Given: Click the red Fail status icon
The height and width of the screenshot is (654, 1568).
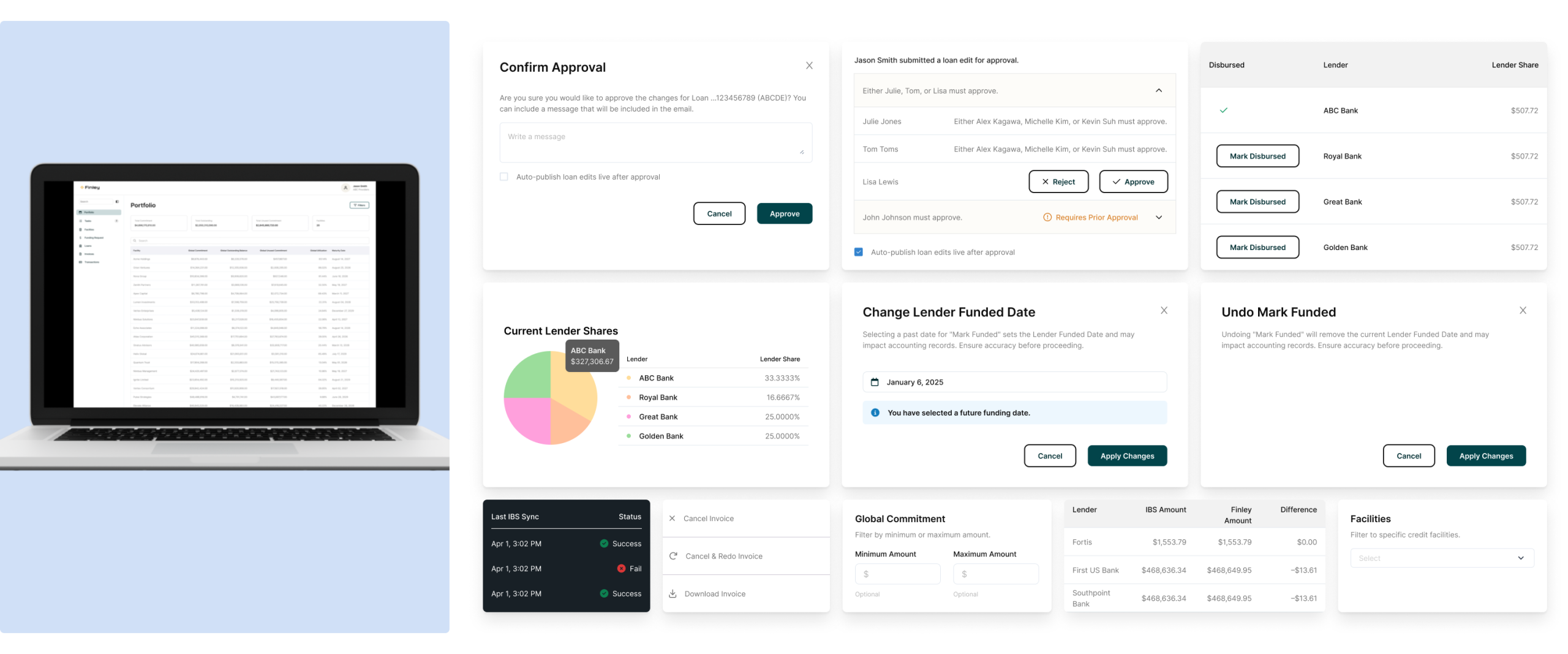Looking at the screenshot, I should click(x=621, y=569).
